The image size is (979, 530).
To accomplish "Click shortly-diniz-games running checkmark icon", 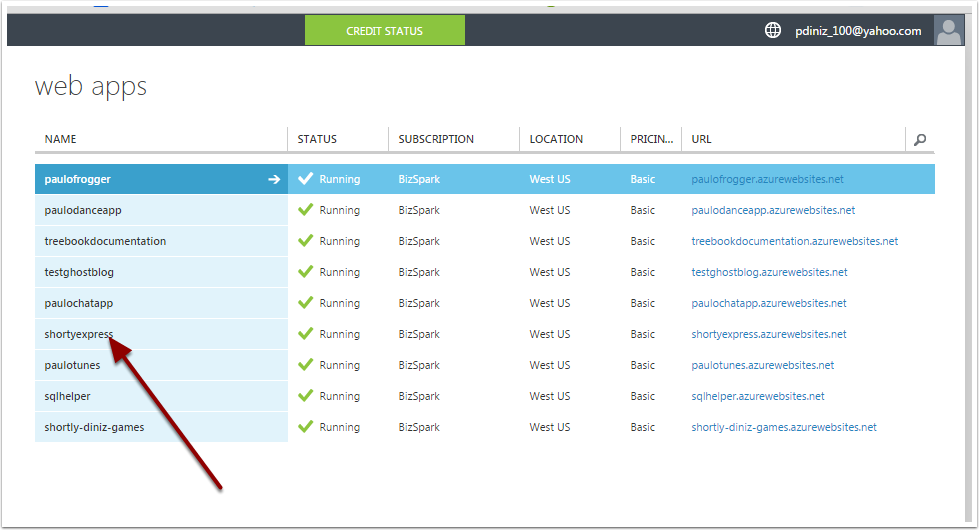I will coord(305,426).
